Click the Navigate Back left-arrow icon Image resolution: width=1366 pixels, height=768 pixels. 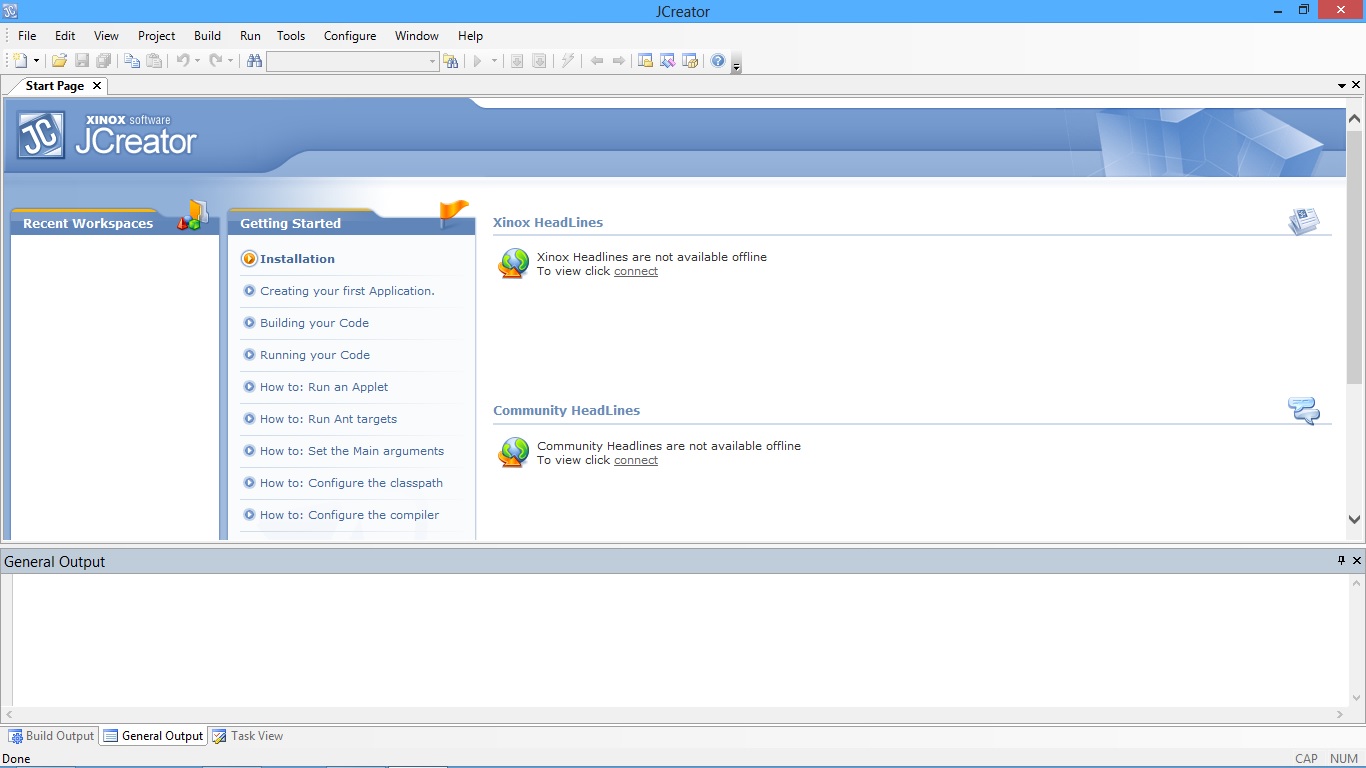597,61
